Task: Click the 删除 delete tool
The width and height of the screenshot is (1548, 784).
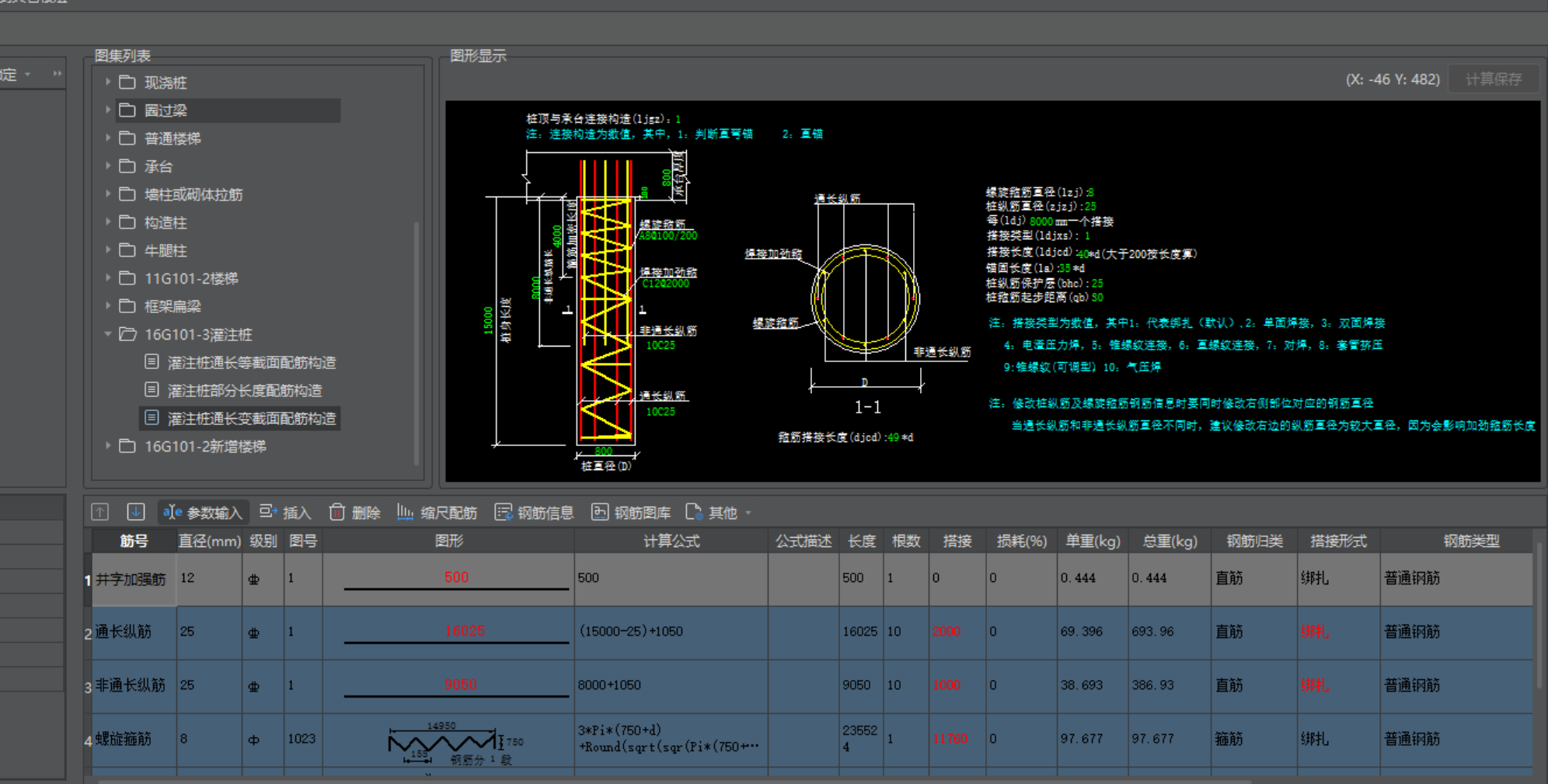Action: (x=355, y=512)
